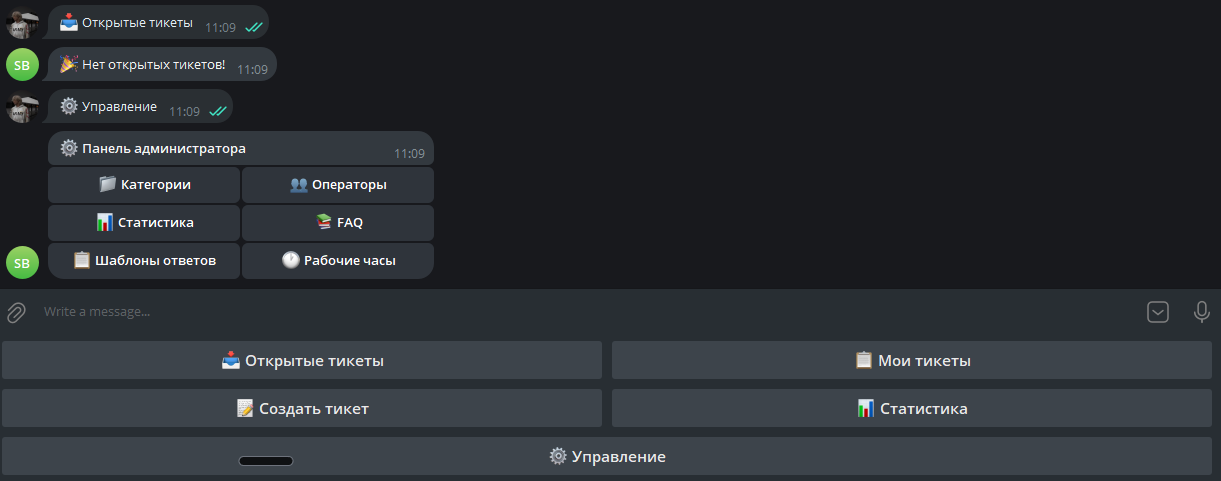Viewport: 1221px width, 481px height.
Task: Open the Операторы inline button
Action: pyautogui.click(x=338, y=185)
